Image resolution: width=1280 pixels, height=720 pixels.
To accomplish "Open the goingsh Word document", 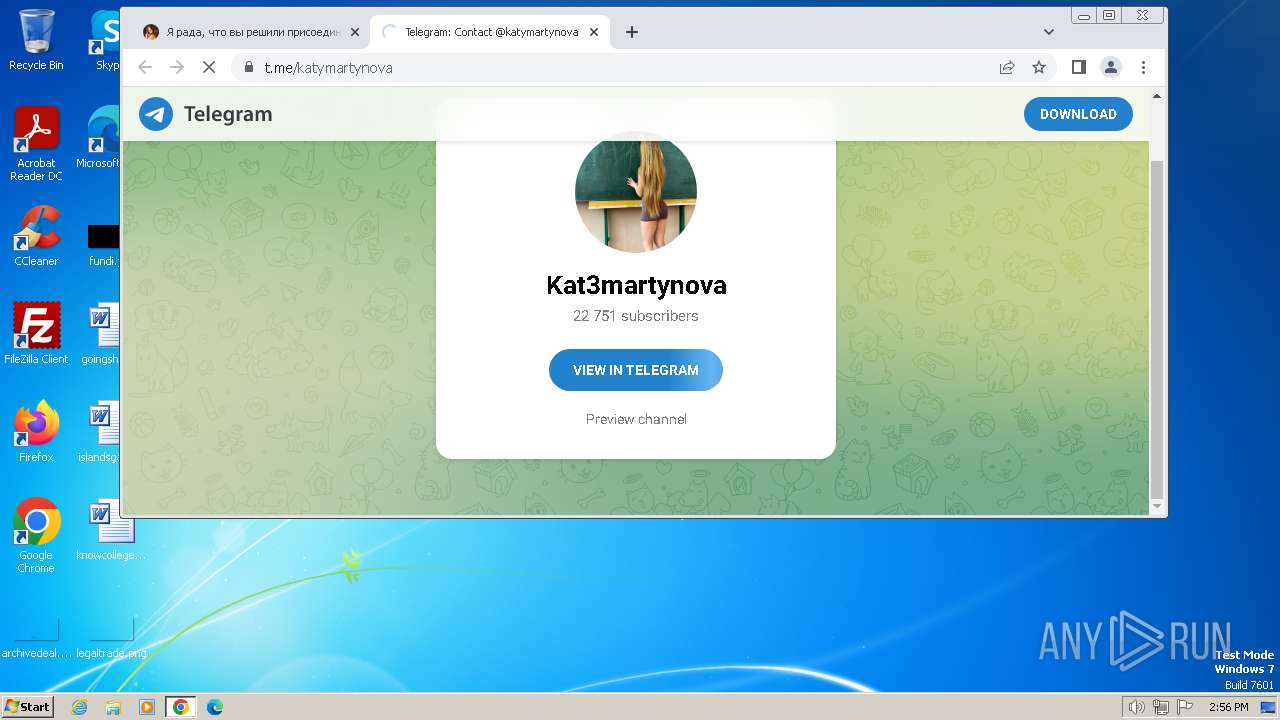I will 101,333.
